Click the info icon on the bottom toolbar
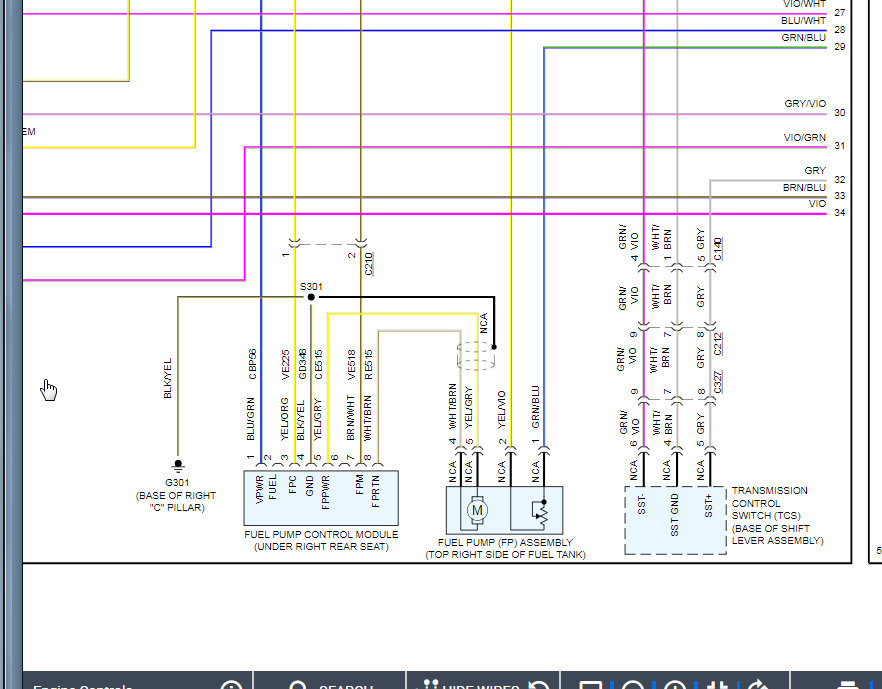The image size is (882, 689). (x=231, y=685)
